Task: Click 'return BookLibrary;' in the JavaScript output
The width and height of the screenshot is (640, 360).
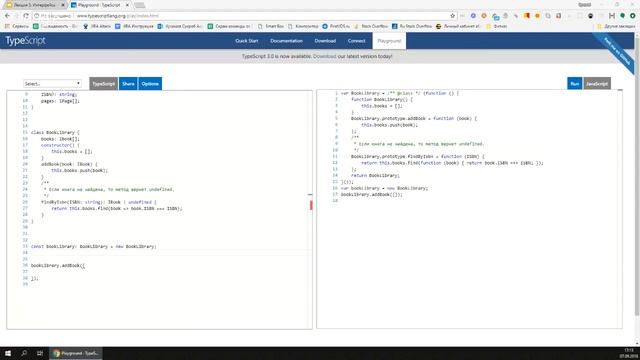Action: (x=375, y=176)
